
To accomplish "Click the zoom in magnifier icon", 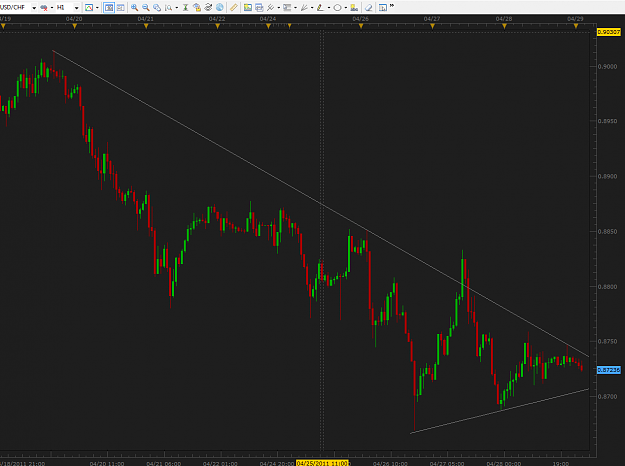I will point(134,8).
